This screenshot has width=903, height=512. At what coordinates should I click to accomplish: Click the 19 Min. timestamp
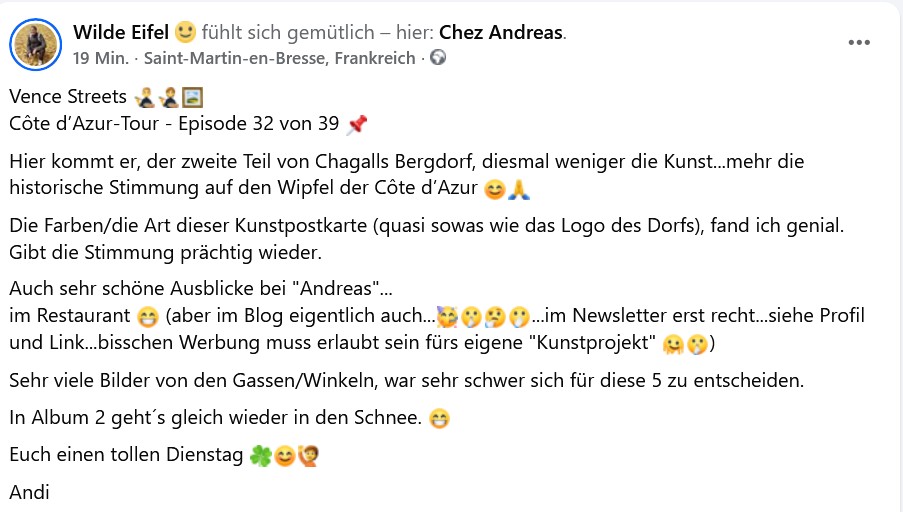[101, 58]
